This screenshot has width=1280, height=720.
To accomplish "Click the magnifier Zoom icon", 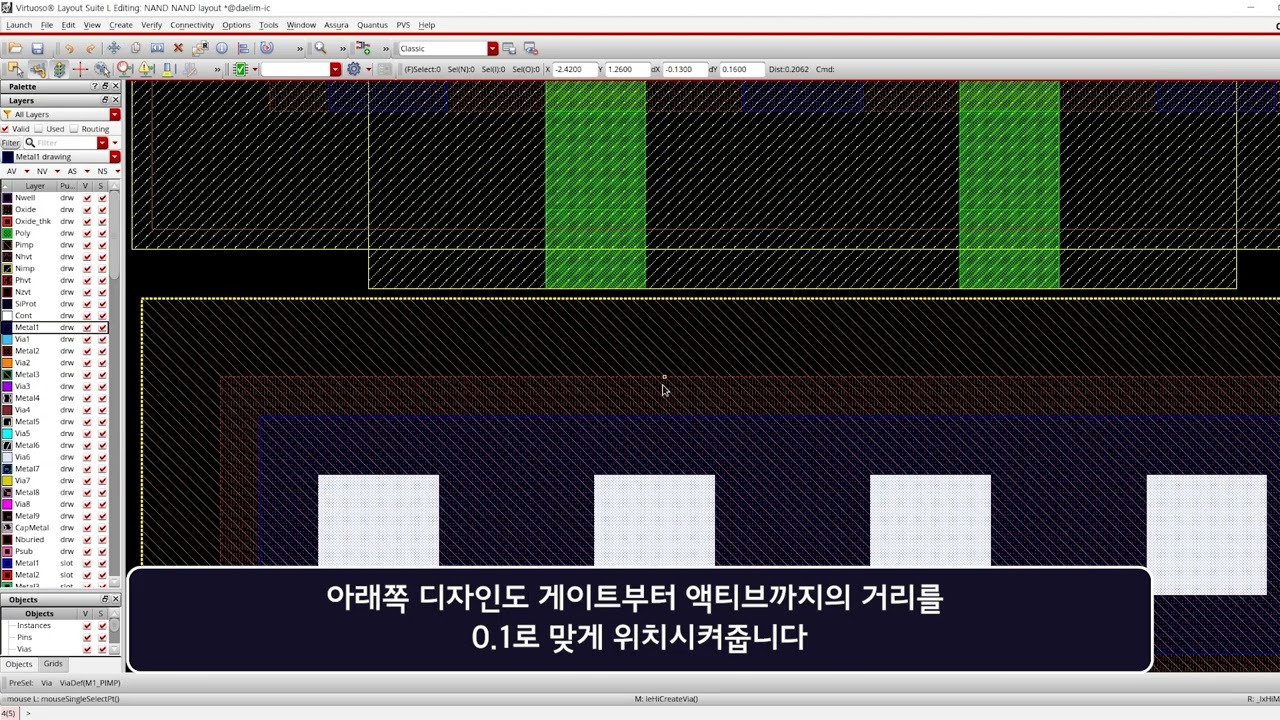I will [x=320, y=48].
